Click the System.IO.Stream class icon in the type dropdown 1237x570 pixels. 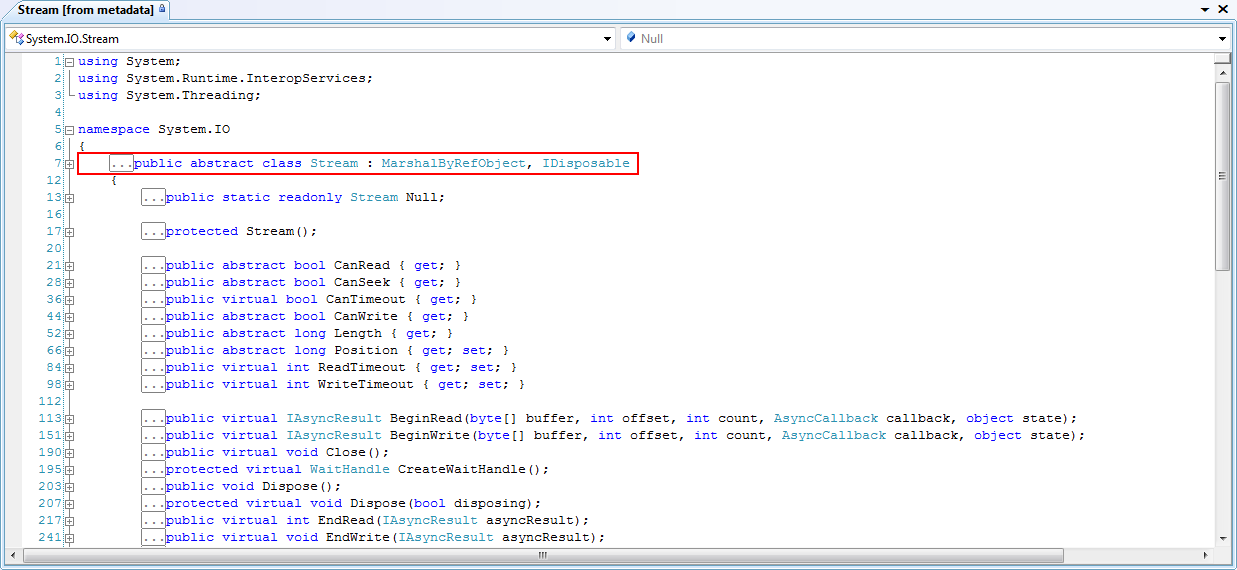[x=16, y=39]
